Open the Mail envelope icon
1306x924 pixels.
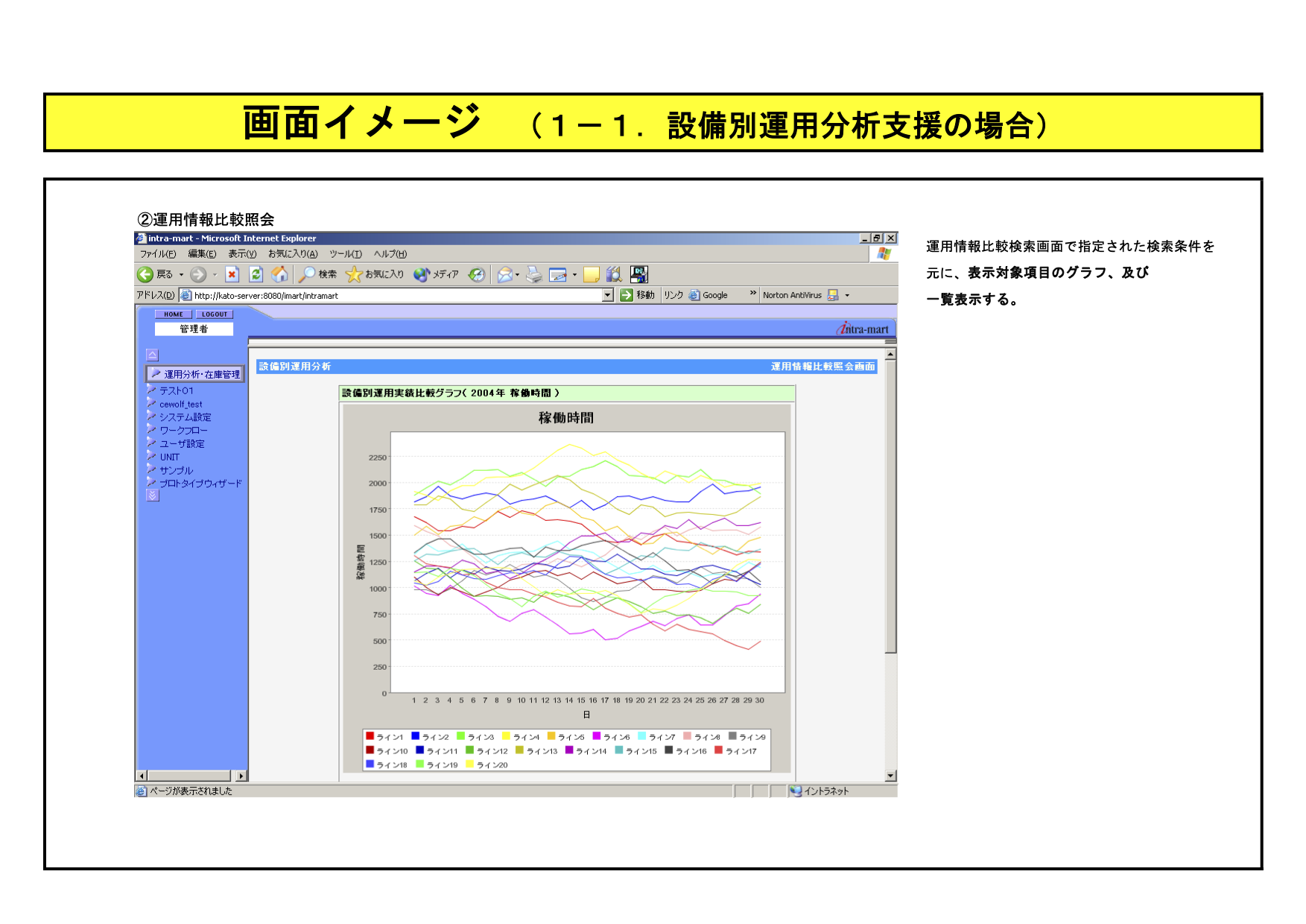tap(505, 275)
